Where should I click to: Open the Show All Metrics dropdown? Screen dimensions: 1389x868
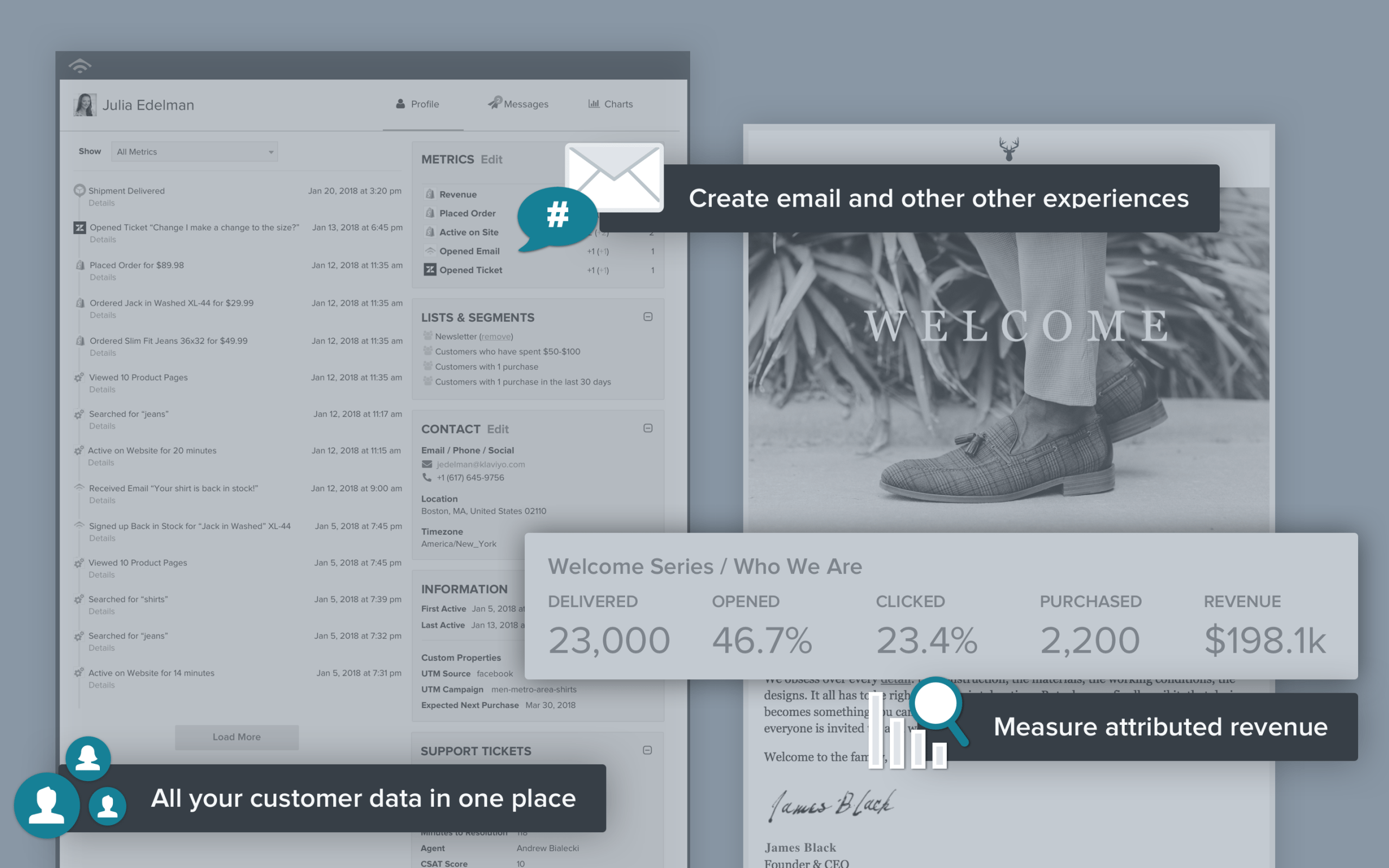(190, 151)
